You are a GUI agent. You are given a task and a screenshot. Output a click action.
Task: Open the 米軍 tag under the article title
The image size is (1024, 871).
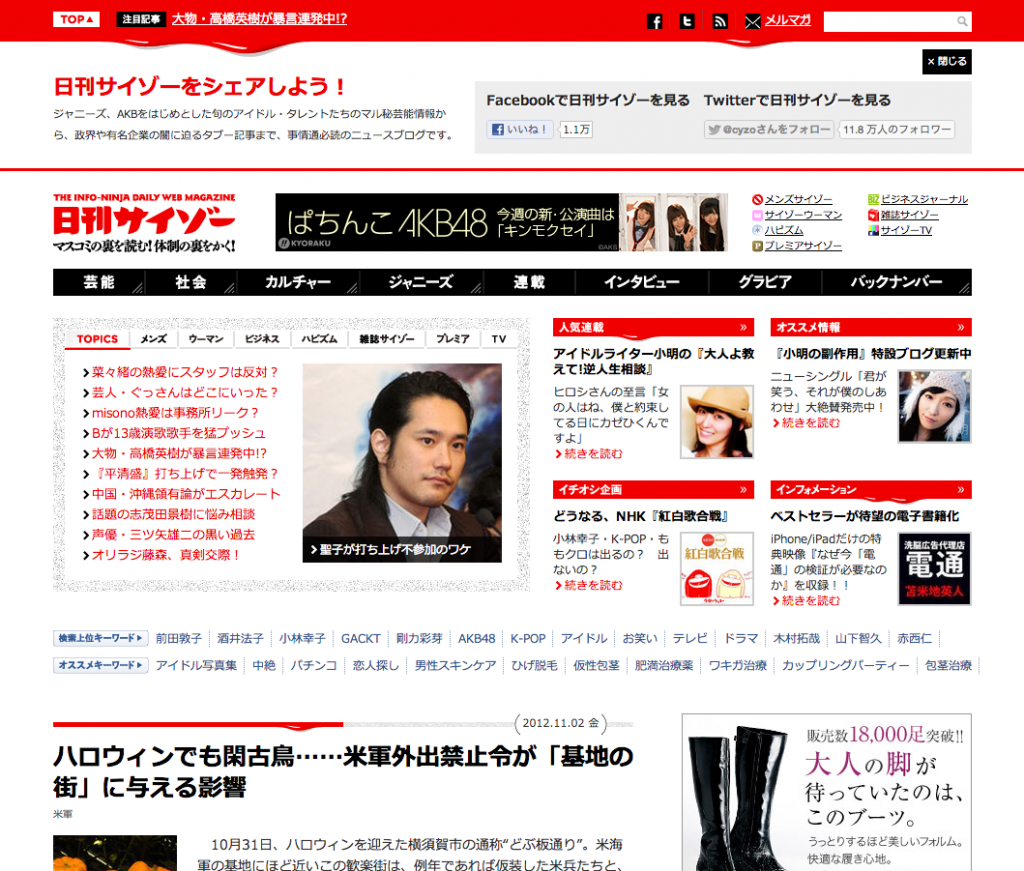63,814
